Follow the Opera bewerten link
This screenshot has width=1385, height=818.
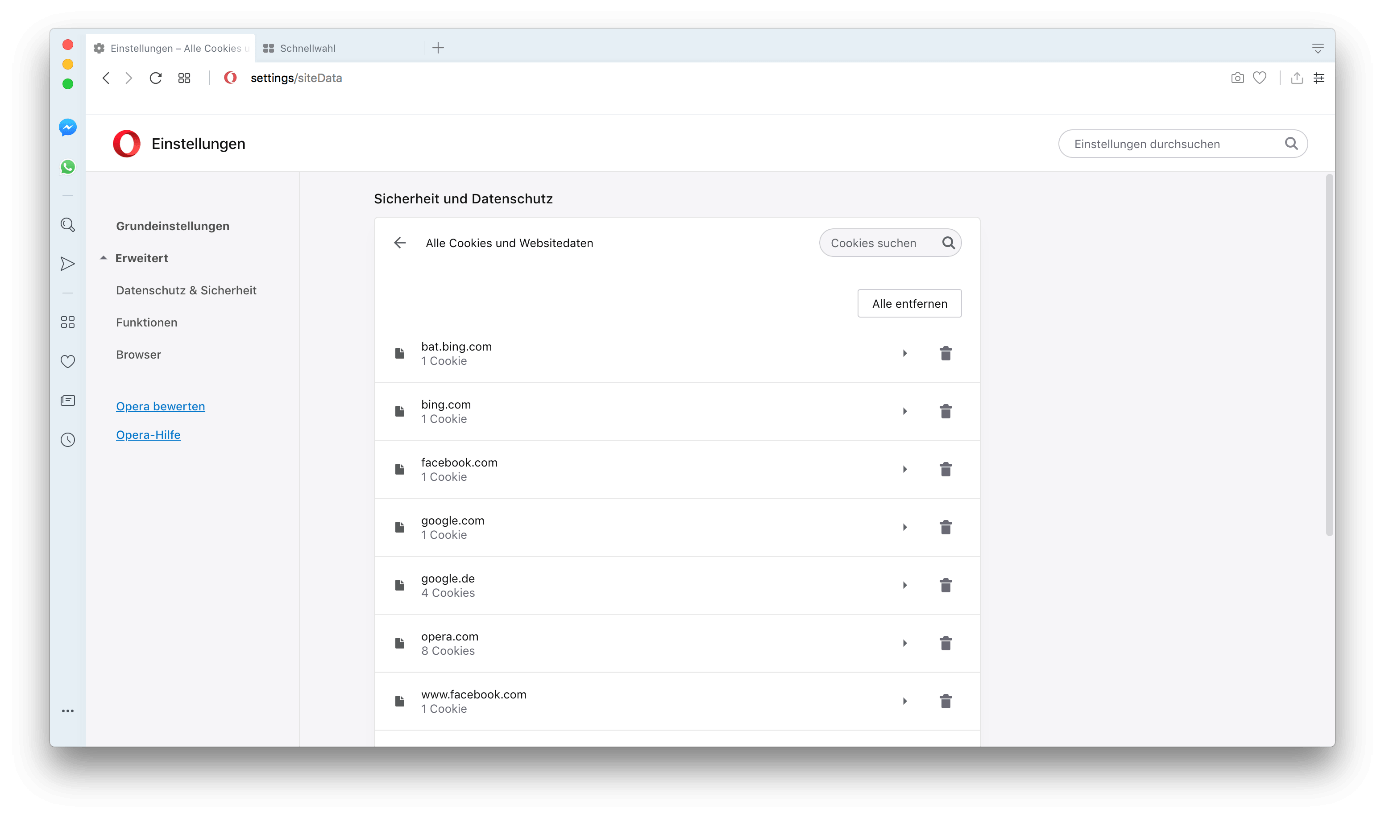(160, 406)
